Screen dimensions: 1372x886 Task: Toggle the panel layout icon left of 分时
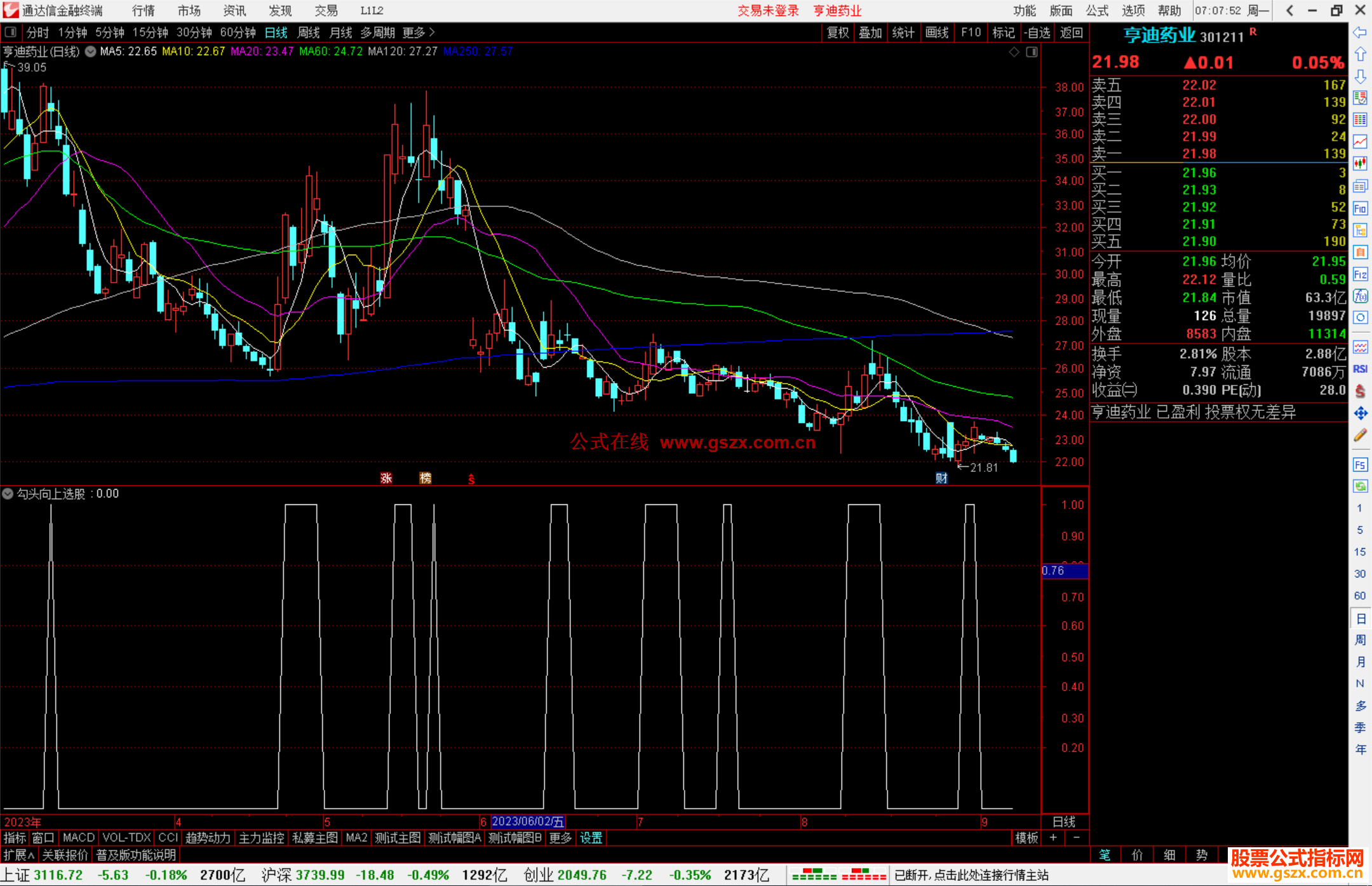point(11,32)
